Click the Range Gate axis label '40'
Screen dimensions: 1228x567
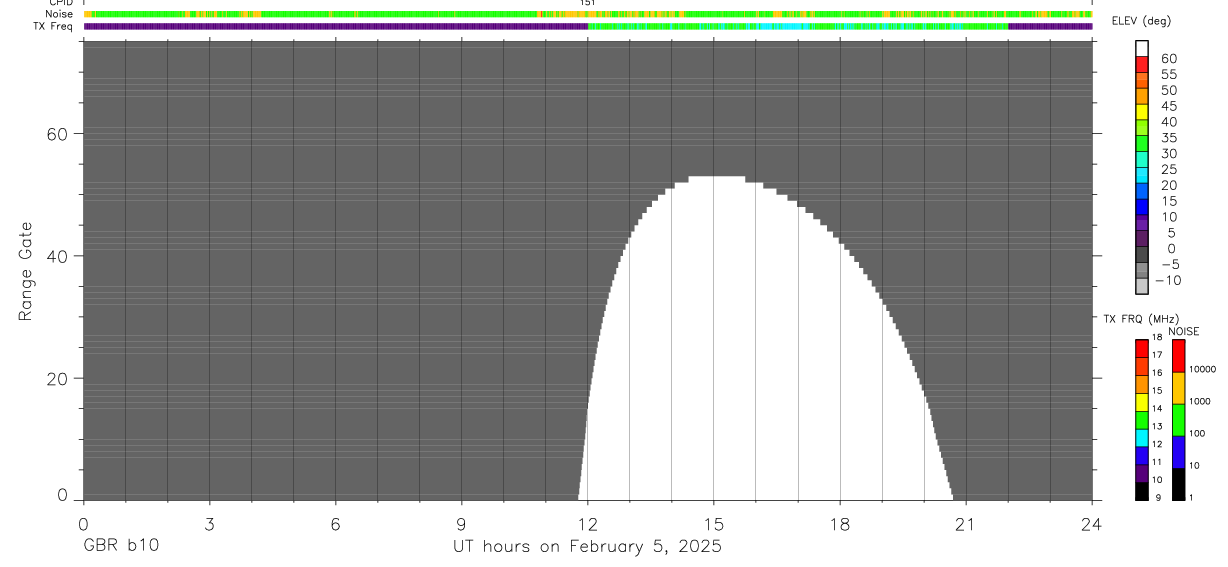click(59, 256)
